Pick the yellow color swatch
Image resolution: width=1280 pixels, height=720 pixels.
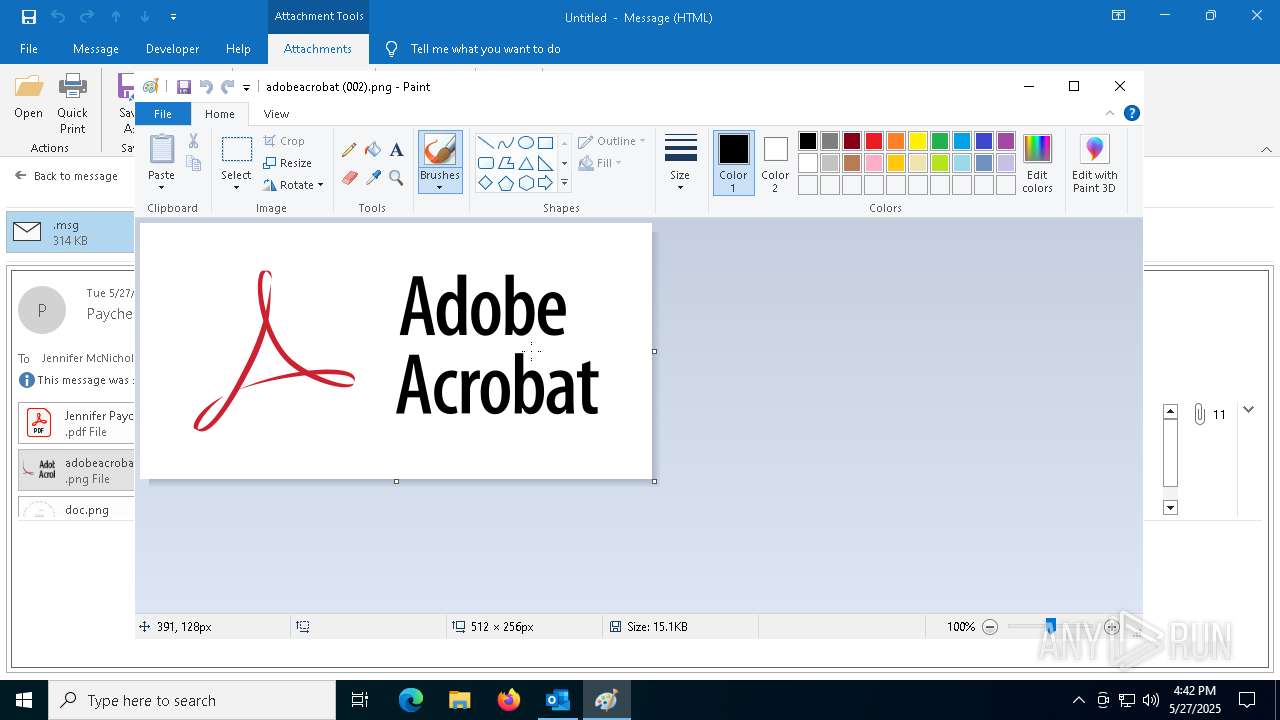(918, 141)
